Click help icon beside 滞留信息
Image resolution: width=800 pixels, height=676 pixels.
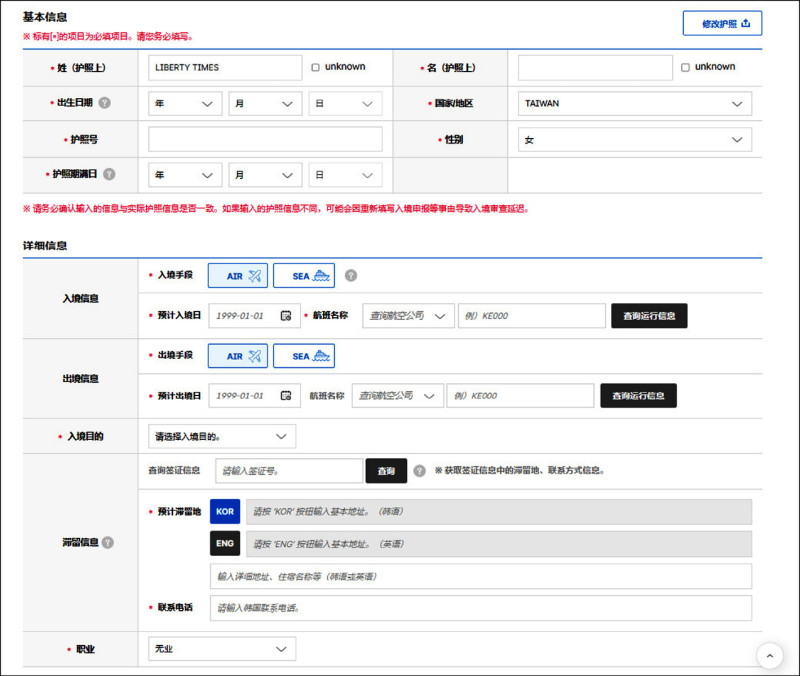[108, 542]
